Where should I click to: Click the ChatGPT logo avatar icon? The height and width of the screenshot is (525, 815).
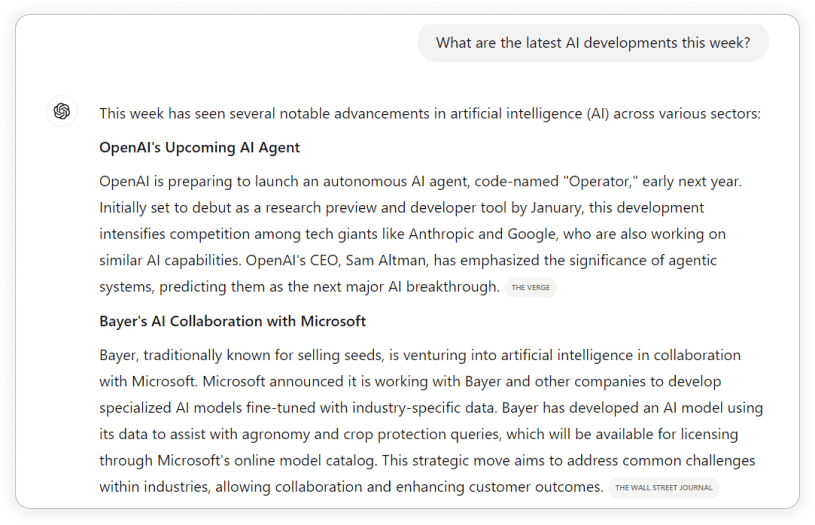(x=62, y=111)
